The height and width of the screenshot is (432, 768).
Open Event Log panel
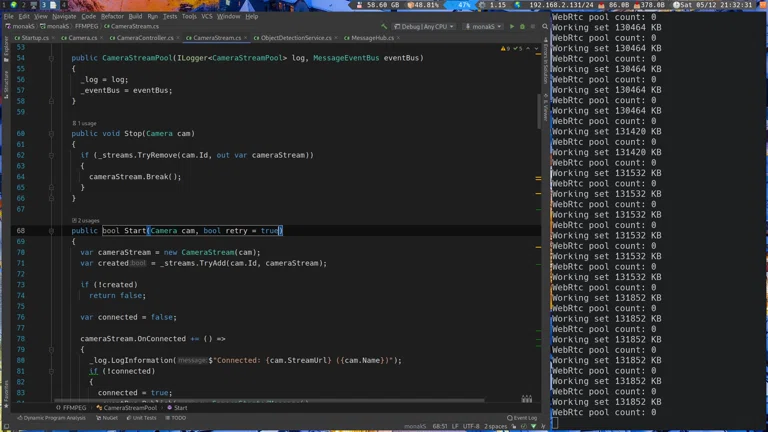click(522, 418)
